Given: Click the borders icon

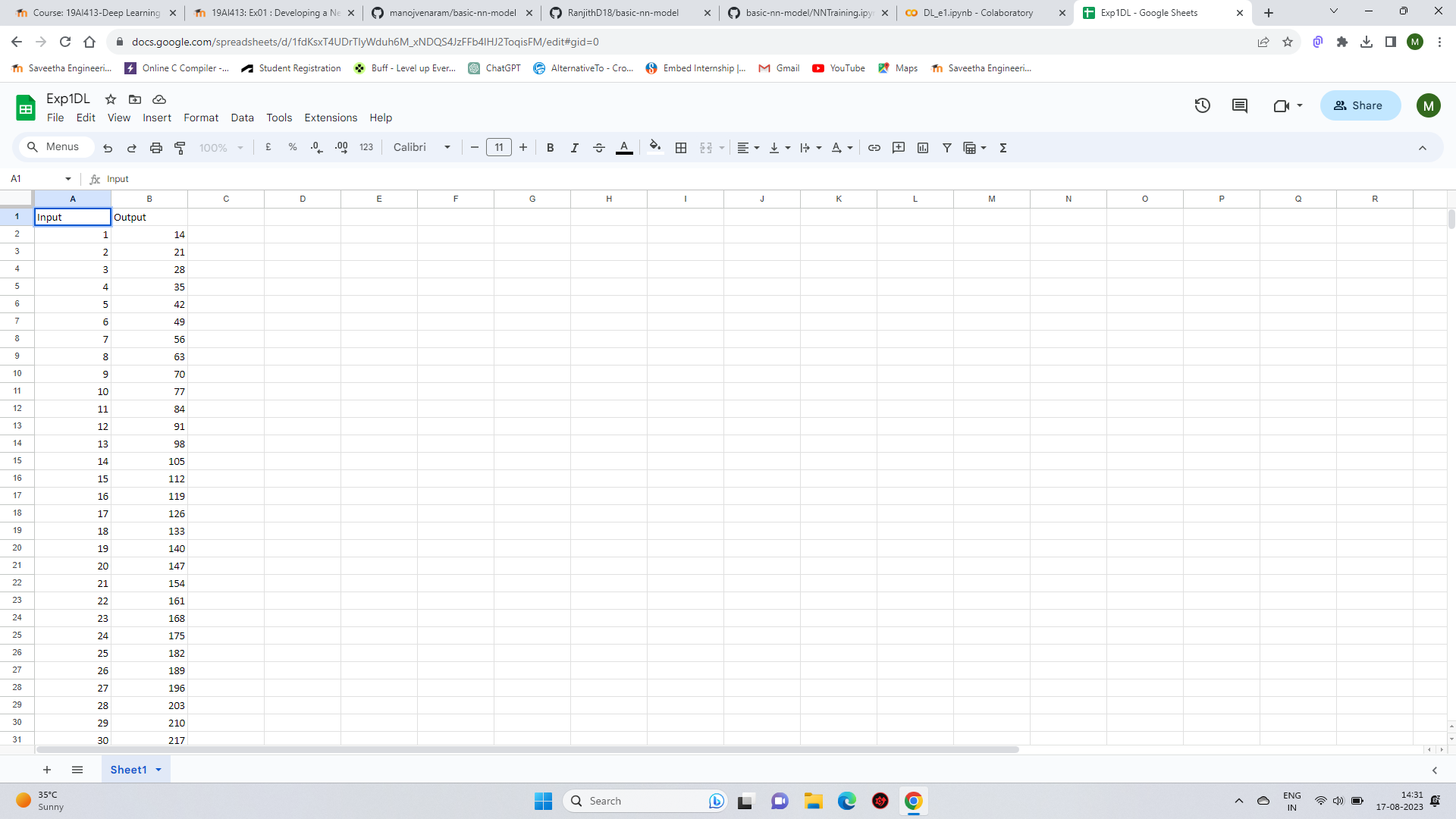Looking at the screenshot, I should point(681,148).
